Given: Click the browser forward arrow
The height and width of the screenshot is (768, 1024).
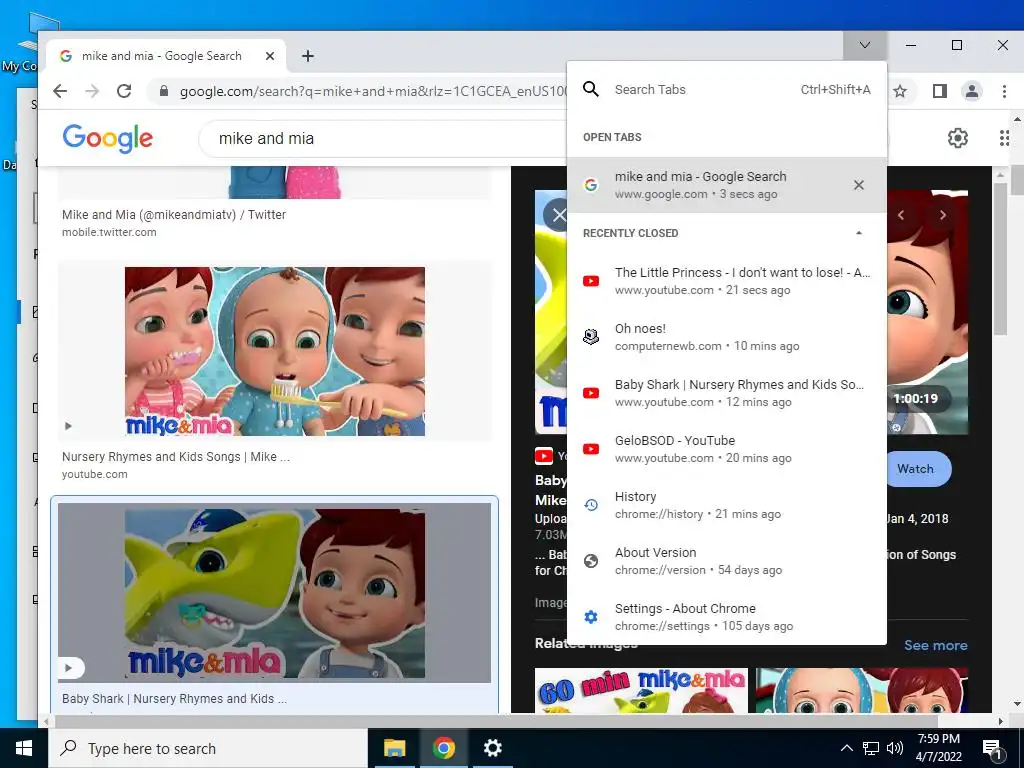Looking at the screenshot, I should pyautogui.click(x=92, y=91).
